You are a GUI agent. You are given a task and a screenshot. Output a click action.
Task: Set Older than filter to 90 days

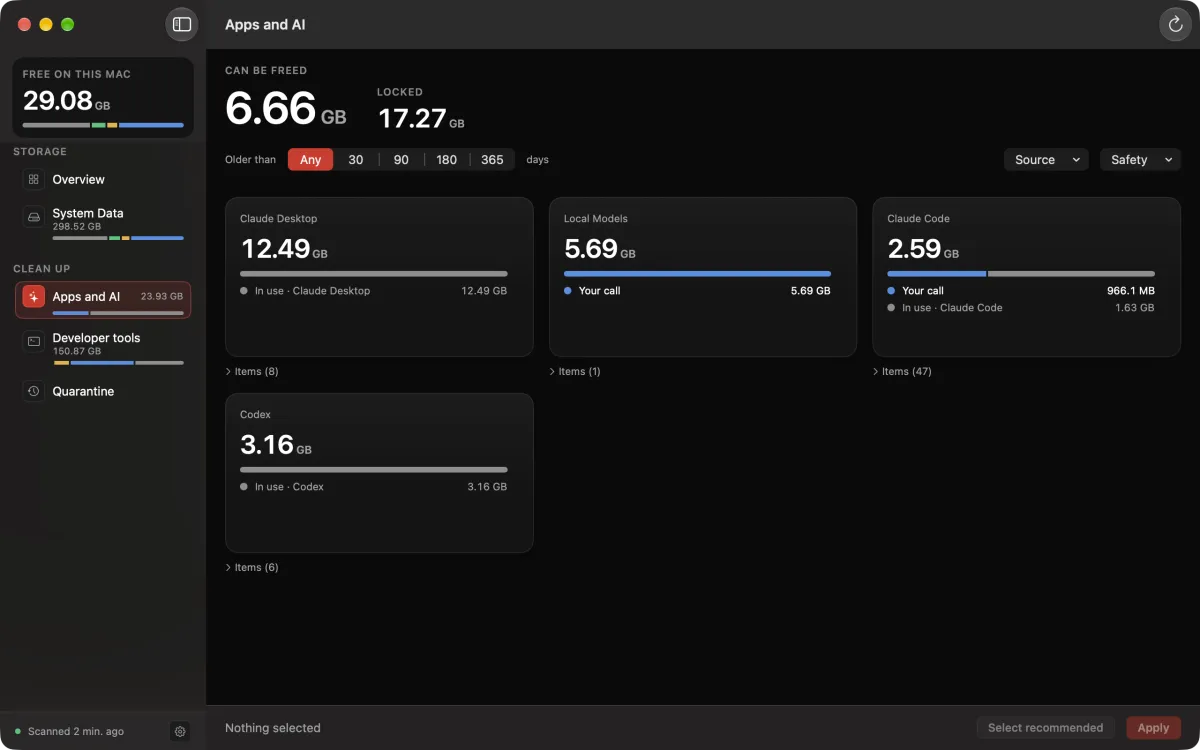(x=401, y=160)
